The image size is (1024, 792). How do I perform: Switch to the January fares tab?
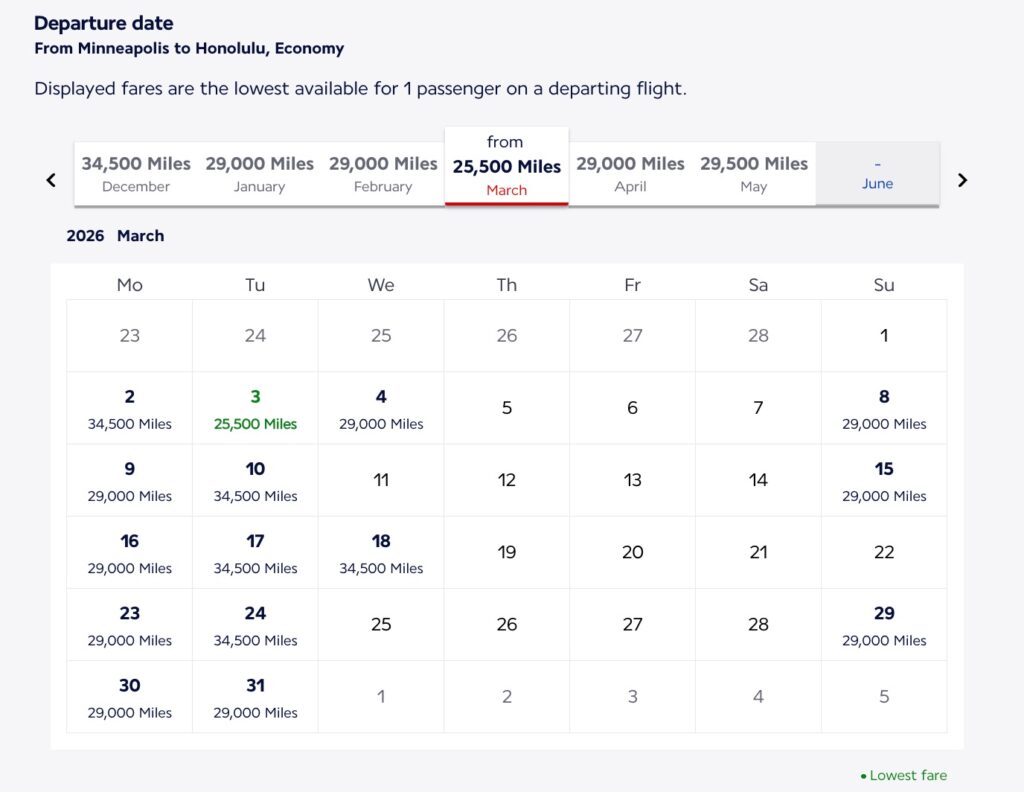(x=259, y=173)
